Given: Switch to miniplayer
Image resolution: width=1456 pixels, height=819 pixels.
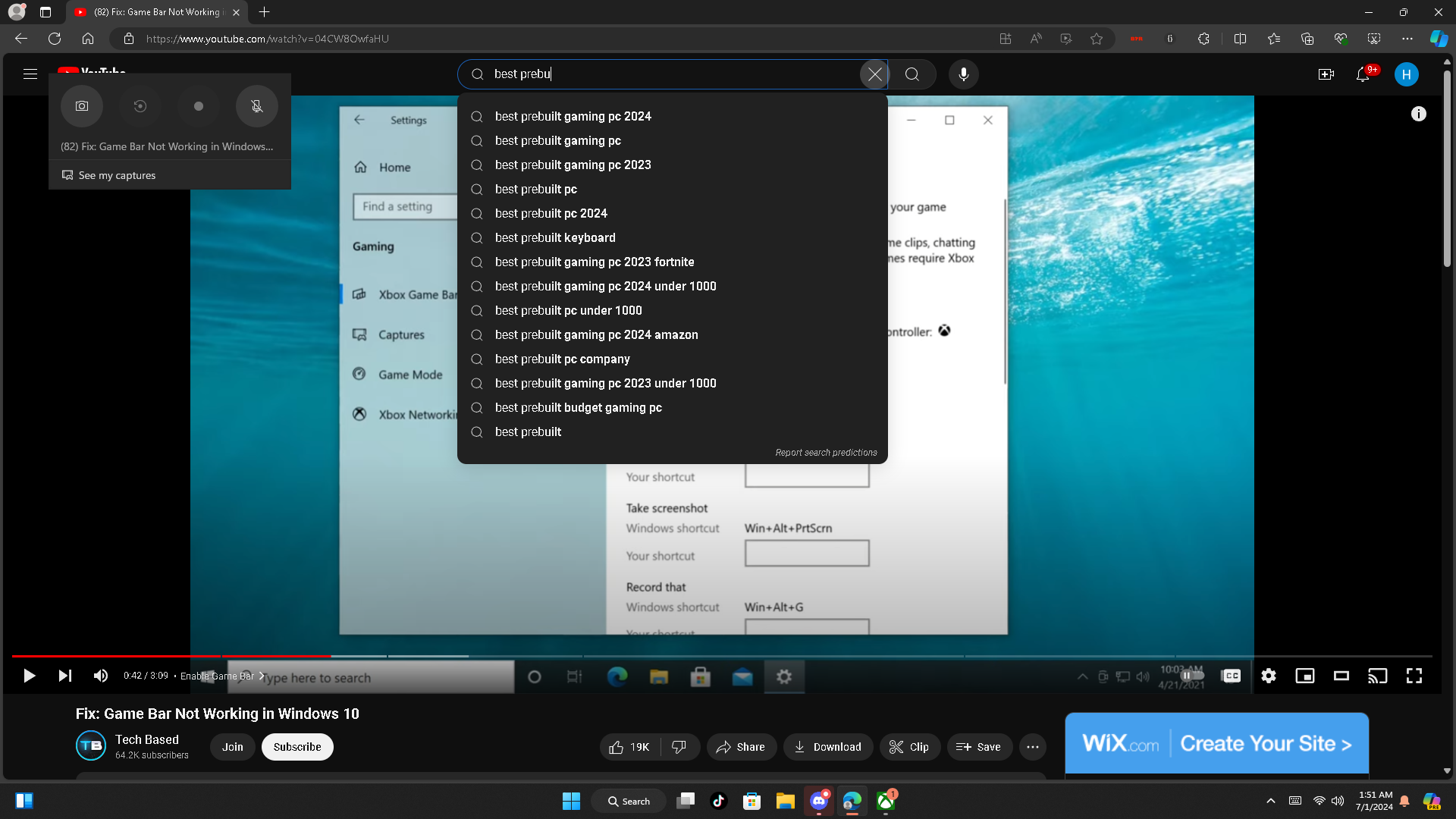Looking at the screenshot, I should [x=1305, y=676].
